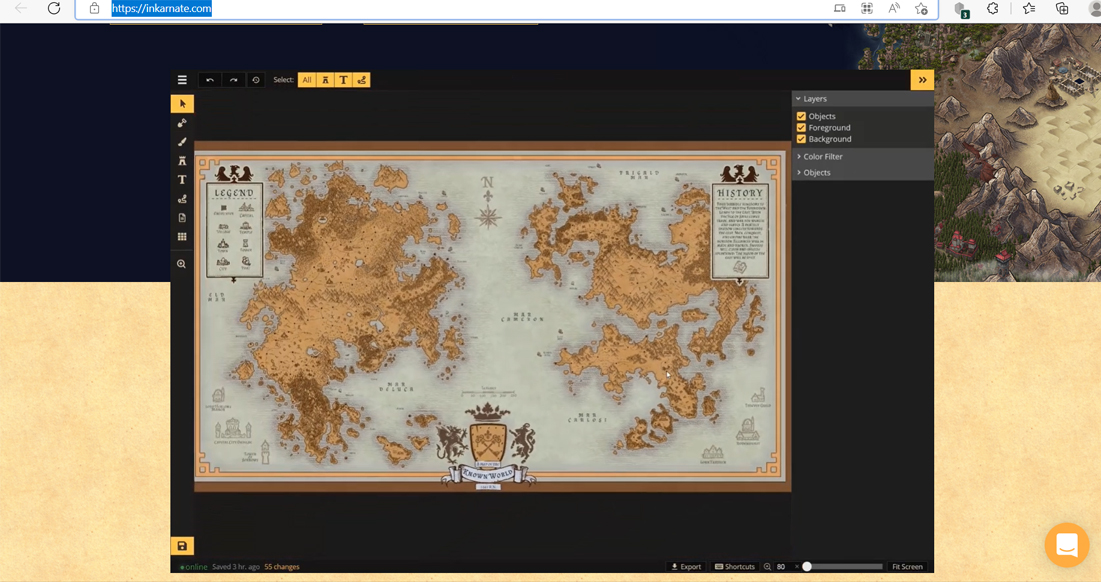Toggle the Background layer visibility
Viewport: 1101px width, 582px height.
point(801,139)
